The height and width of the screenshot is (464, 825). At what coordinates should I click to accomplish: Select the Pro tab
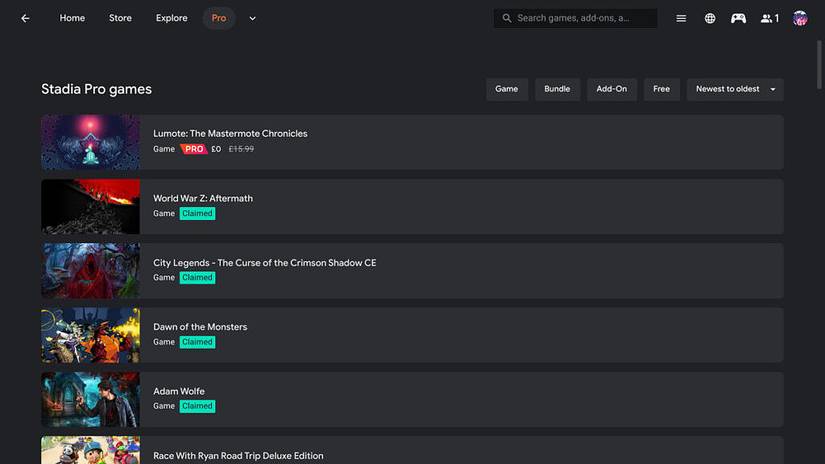[219, 18]
